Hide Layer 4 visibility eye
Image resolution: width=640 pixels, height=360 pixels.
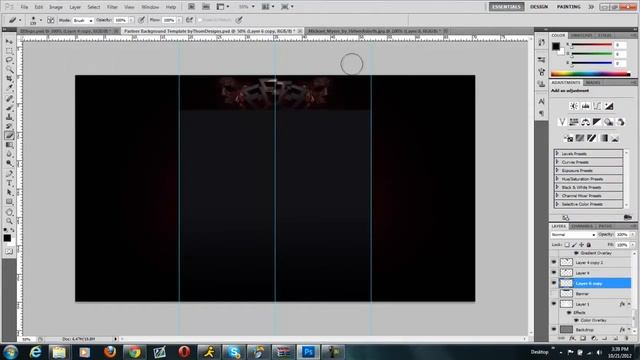click(554, 273)
